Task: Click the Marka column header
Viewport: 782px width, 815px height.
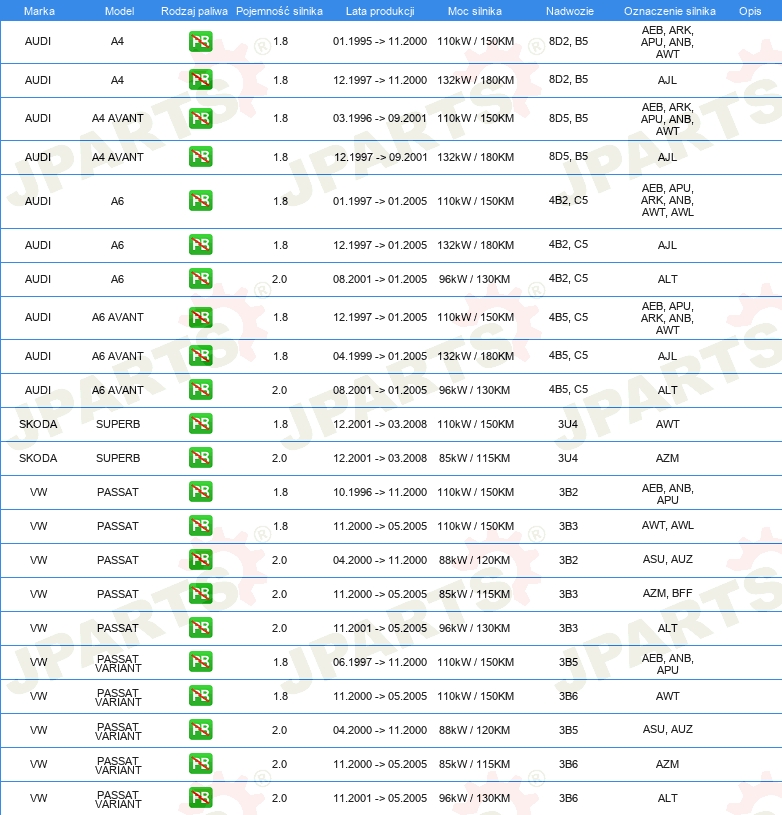Action: coord(39,11)
